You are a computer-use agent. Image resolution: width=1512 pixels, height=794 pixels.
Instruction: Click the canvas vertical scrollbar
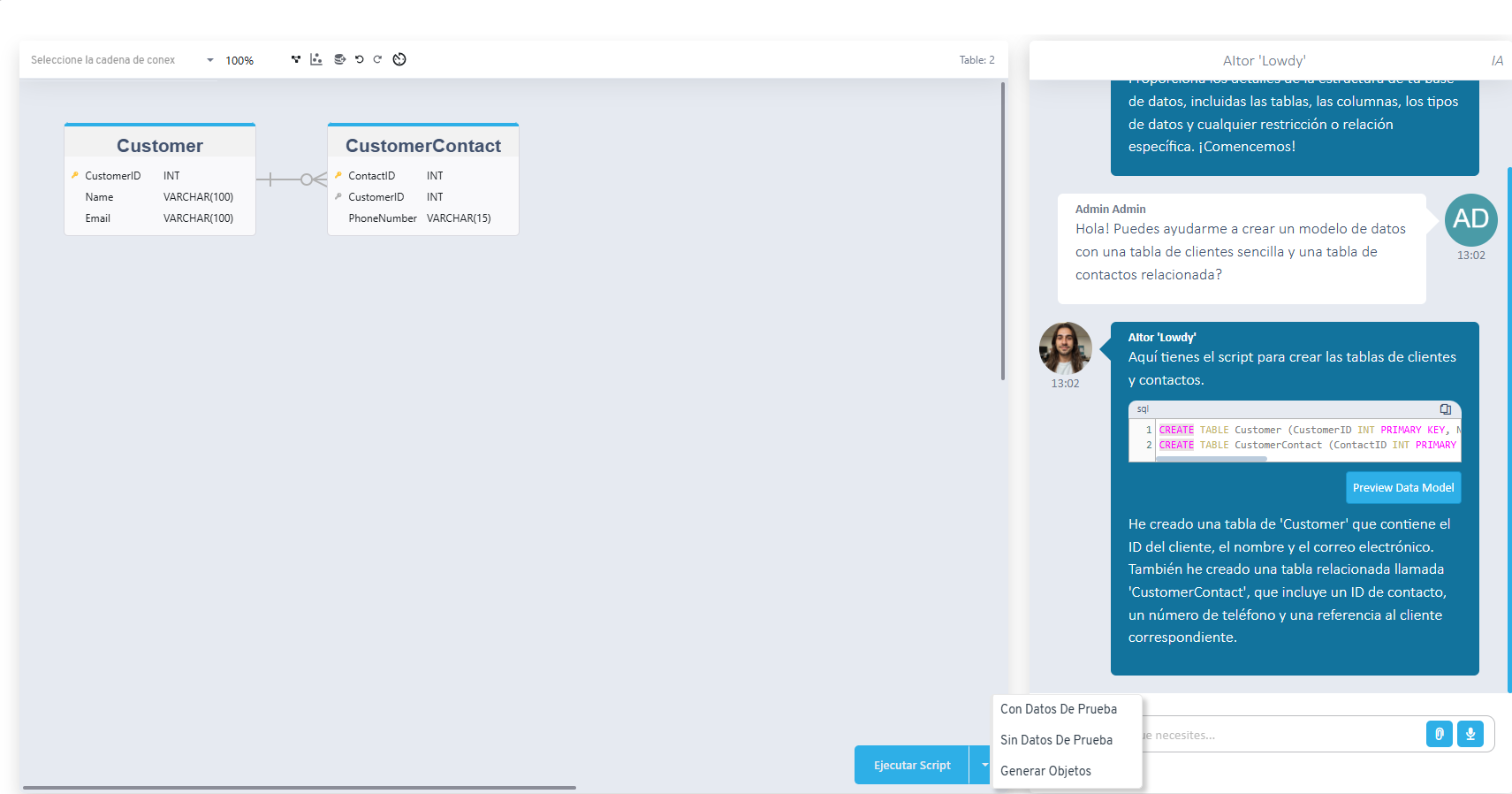[1003, 231]
